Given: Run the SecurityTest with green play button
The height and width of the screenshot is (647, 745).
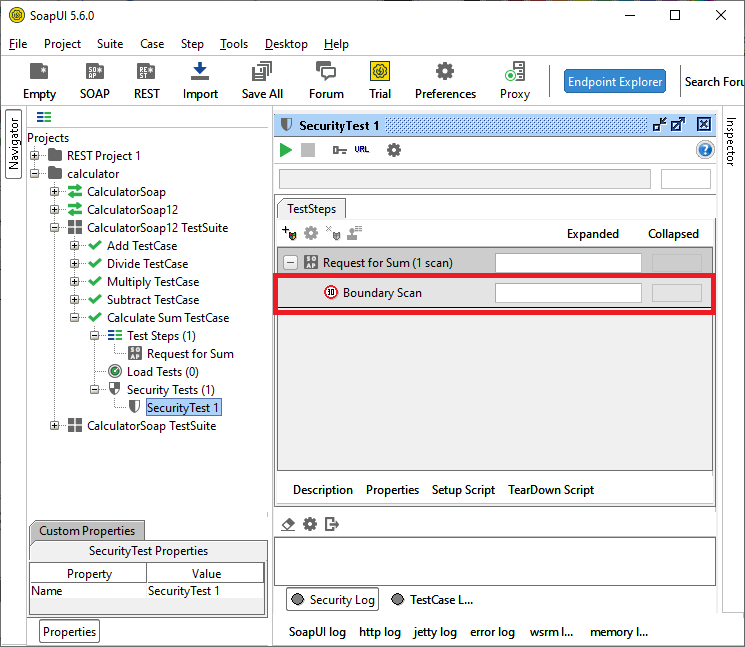Looking at the screenshot, I should pos(286,150).
